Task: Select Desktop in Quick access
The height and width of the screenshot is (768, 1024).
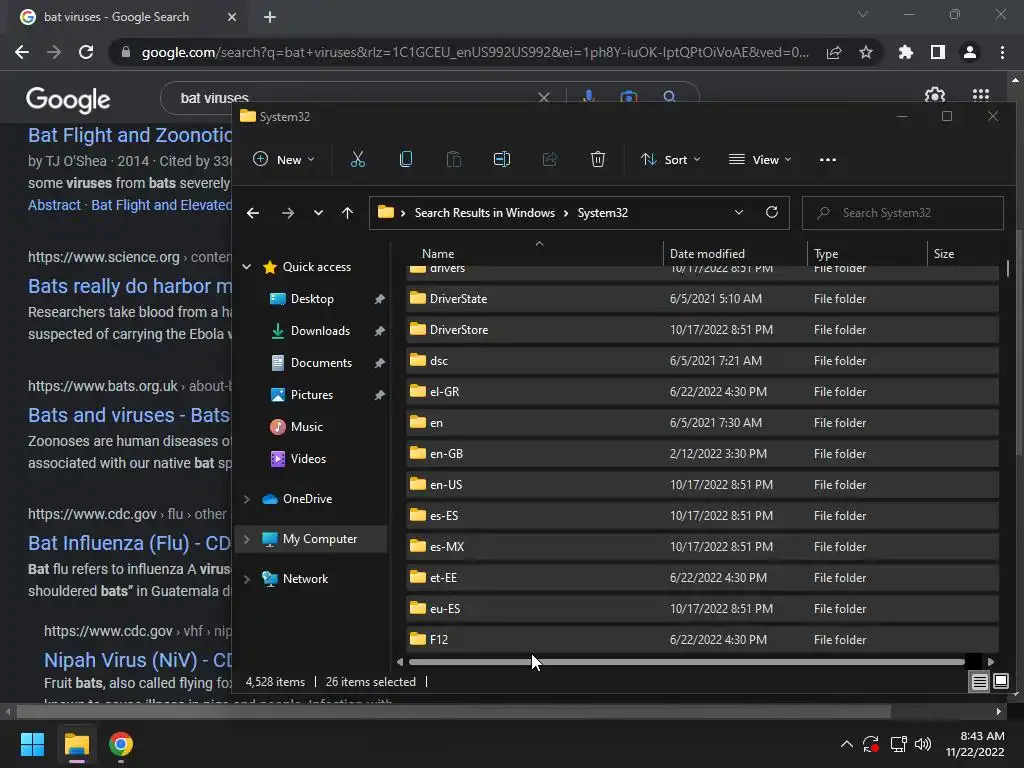Action: (x=312, y=298)
